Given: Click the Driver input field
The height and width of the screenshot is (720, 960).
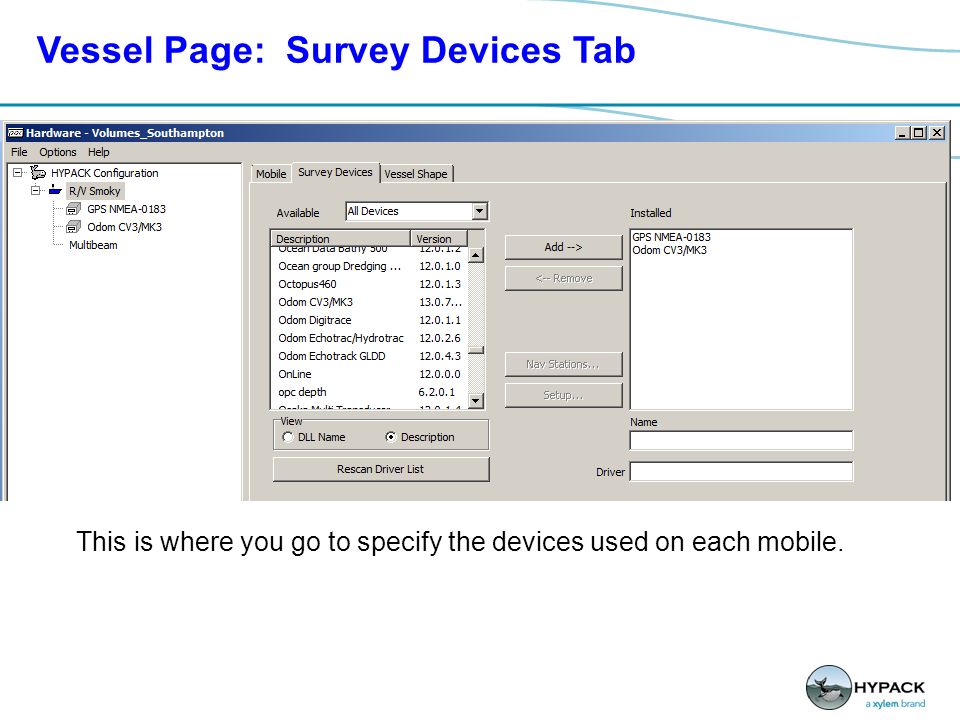Looking at the screenshot, I should pyautogui.click(x=741, y=471).
